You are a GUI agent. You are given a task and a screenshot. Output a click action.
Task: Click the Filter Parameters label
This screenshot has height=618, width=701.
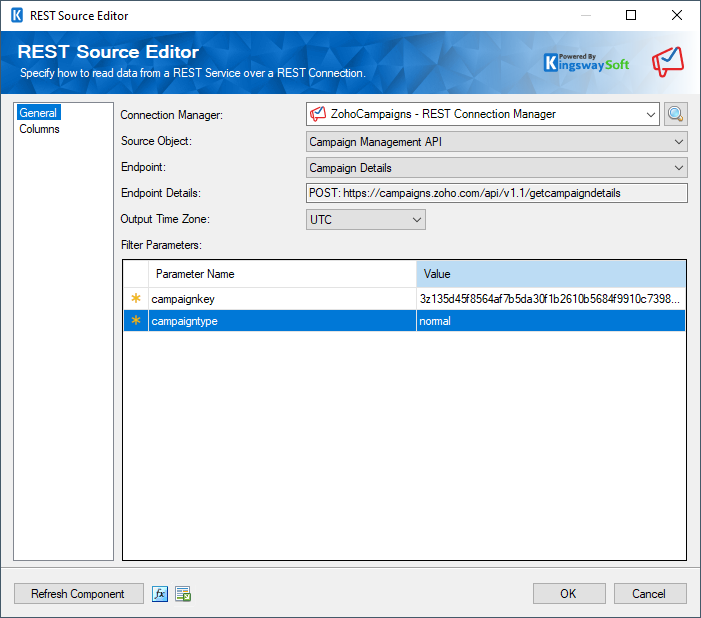click(x=161, y=245)
